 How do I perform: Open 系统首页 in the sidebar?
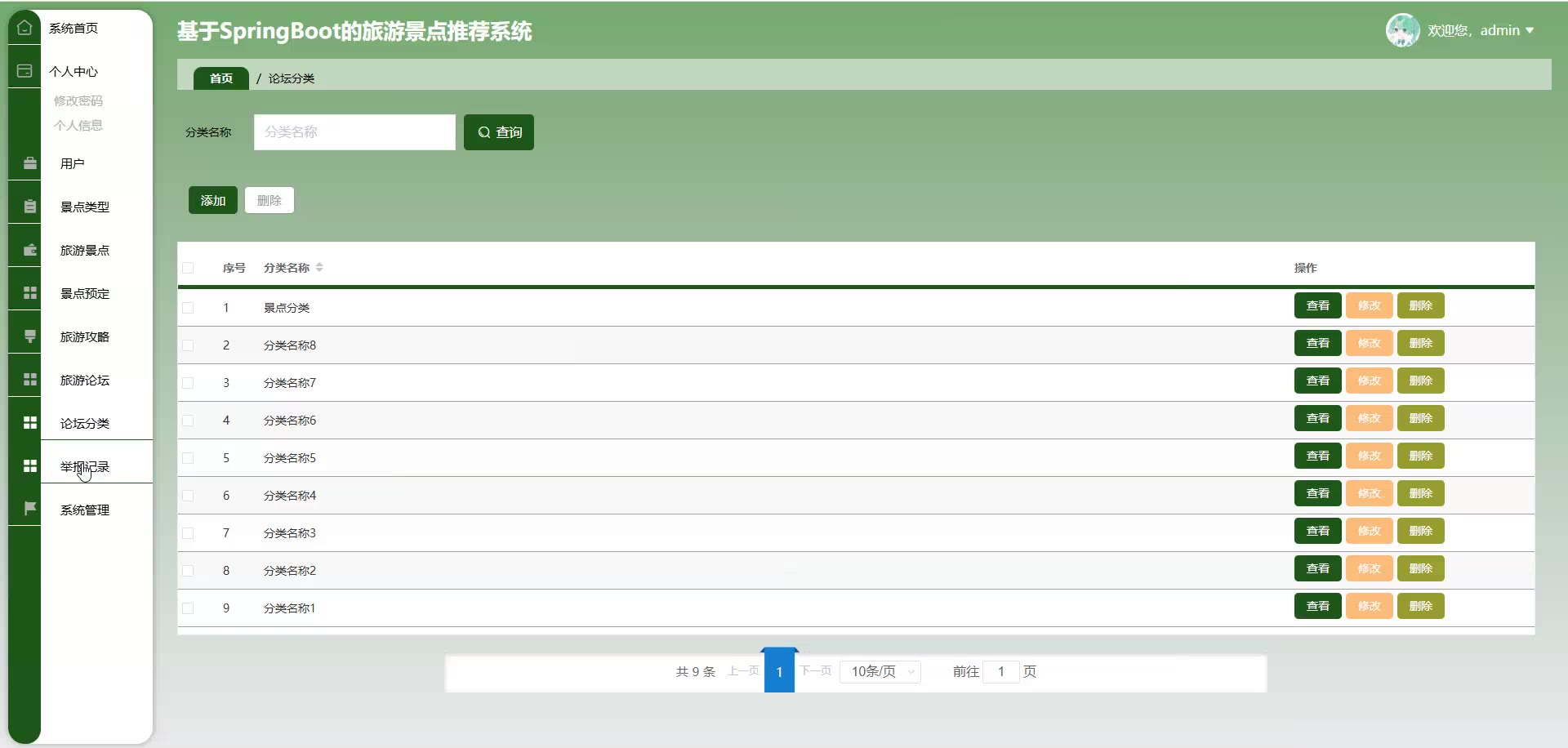(x=73, y=28)
